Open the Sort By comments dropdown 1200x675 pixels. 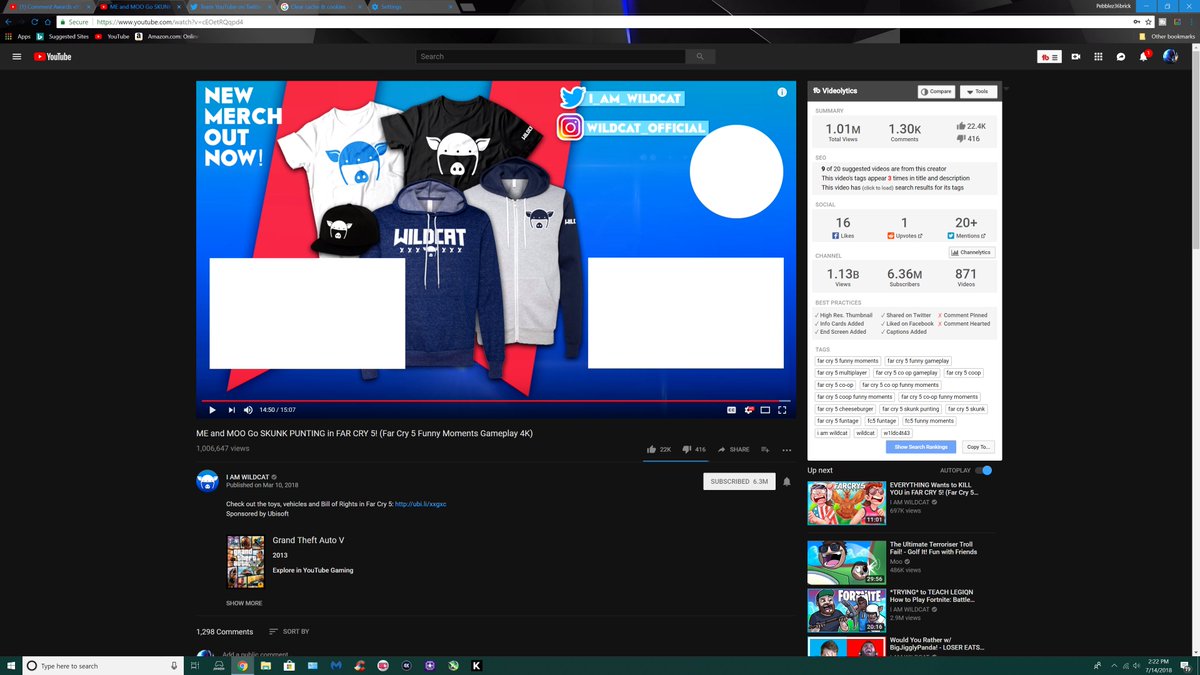point(289,632)
